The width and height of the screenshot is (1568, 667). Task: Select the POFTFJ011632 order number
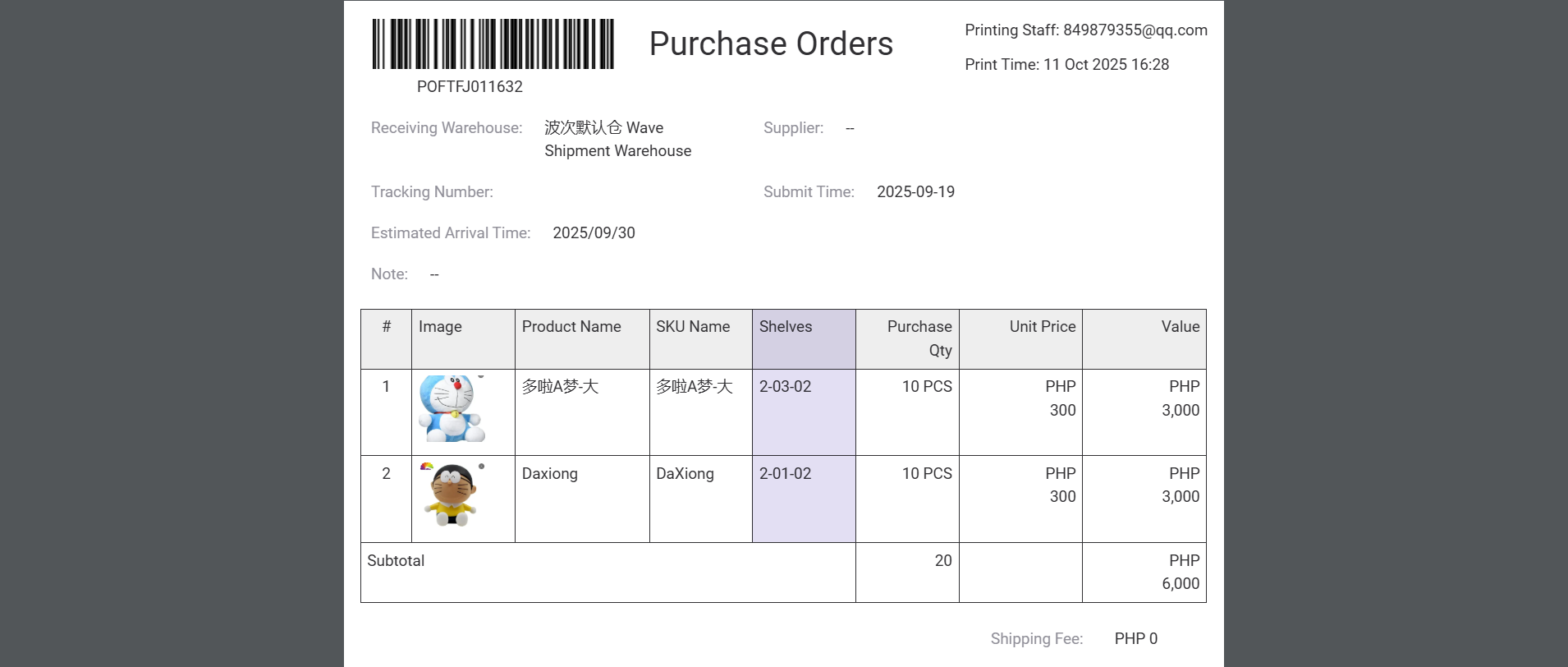coord(470,87)
